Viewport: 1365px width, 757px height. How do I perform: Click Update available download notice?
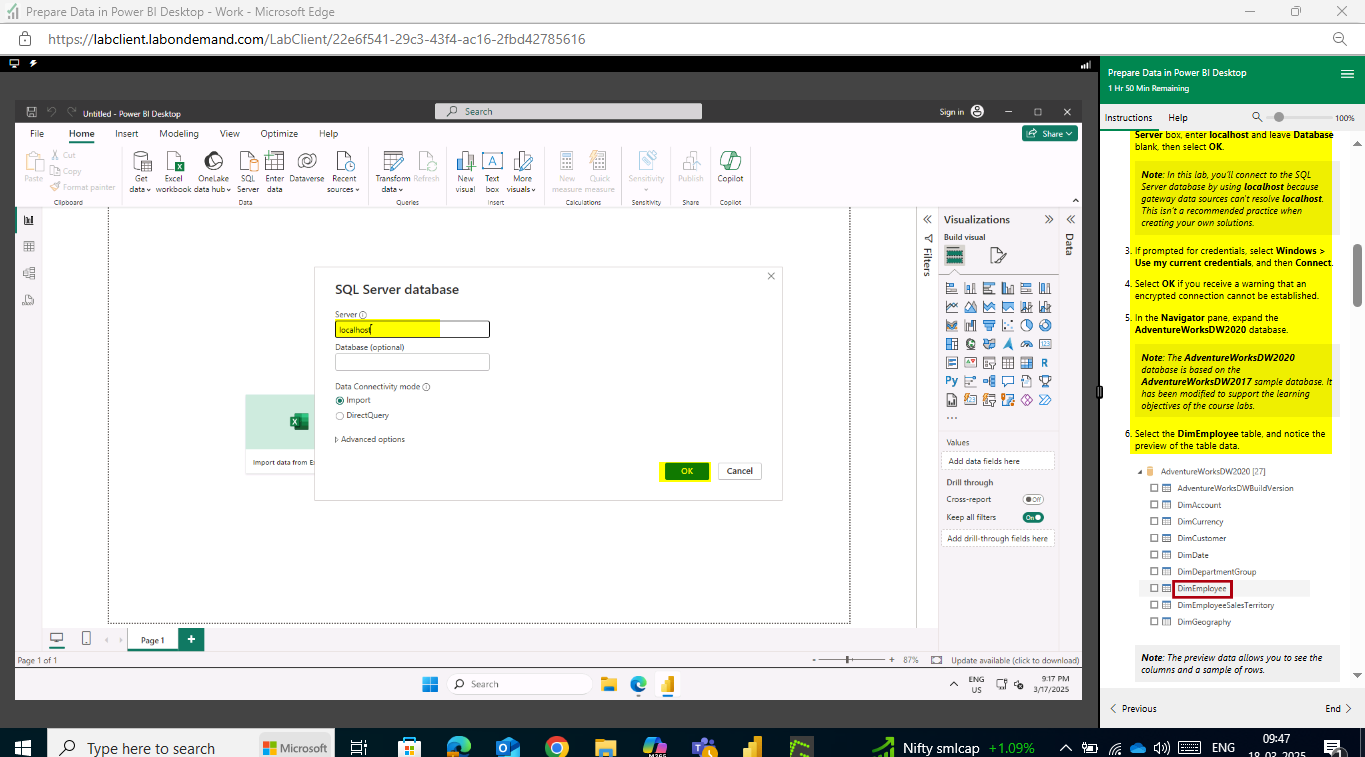[x=1015, y=660]
